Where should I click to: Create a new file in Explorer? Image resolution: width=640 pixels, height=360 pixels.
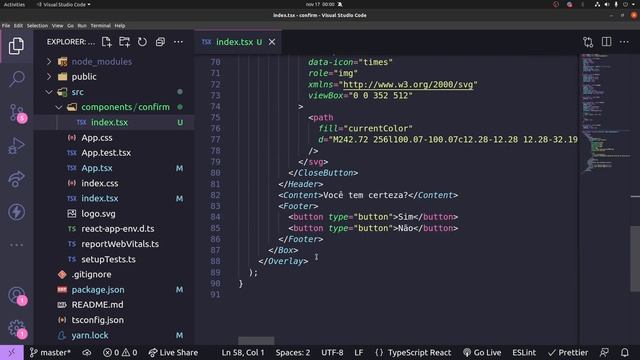coord(107,42)
